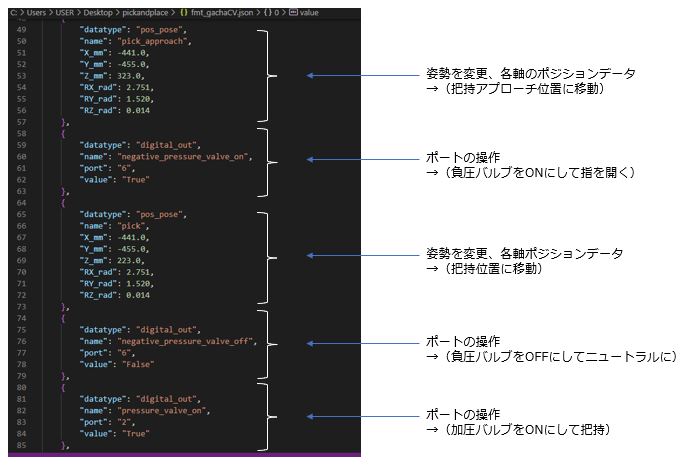Place cursor on "pick_approach" name value
Screen dimensions: 694x467
click(x=153, y=44)
